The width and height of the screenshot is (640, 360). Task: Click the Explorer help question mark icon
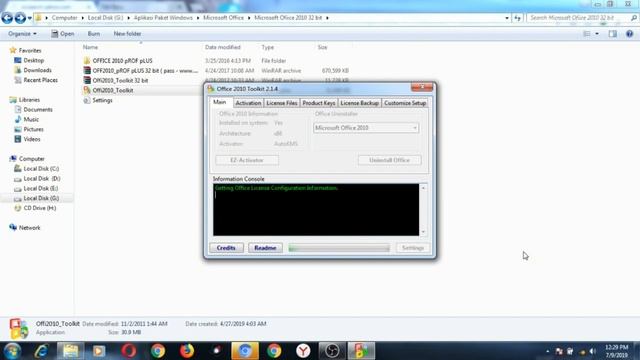629,34
